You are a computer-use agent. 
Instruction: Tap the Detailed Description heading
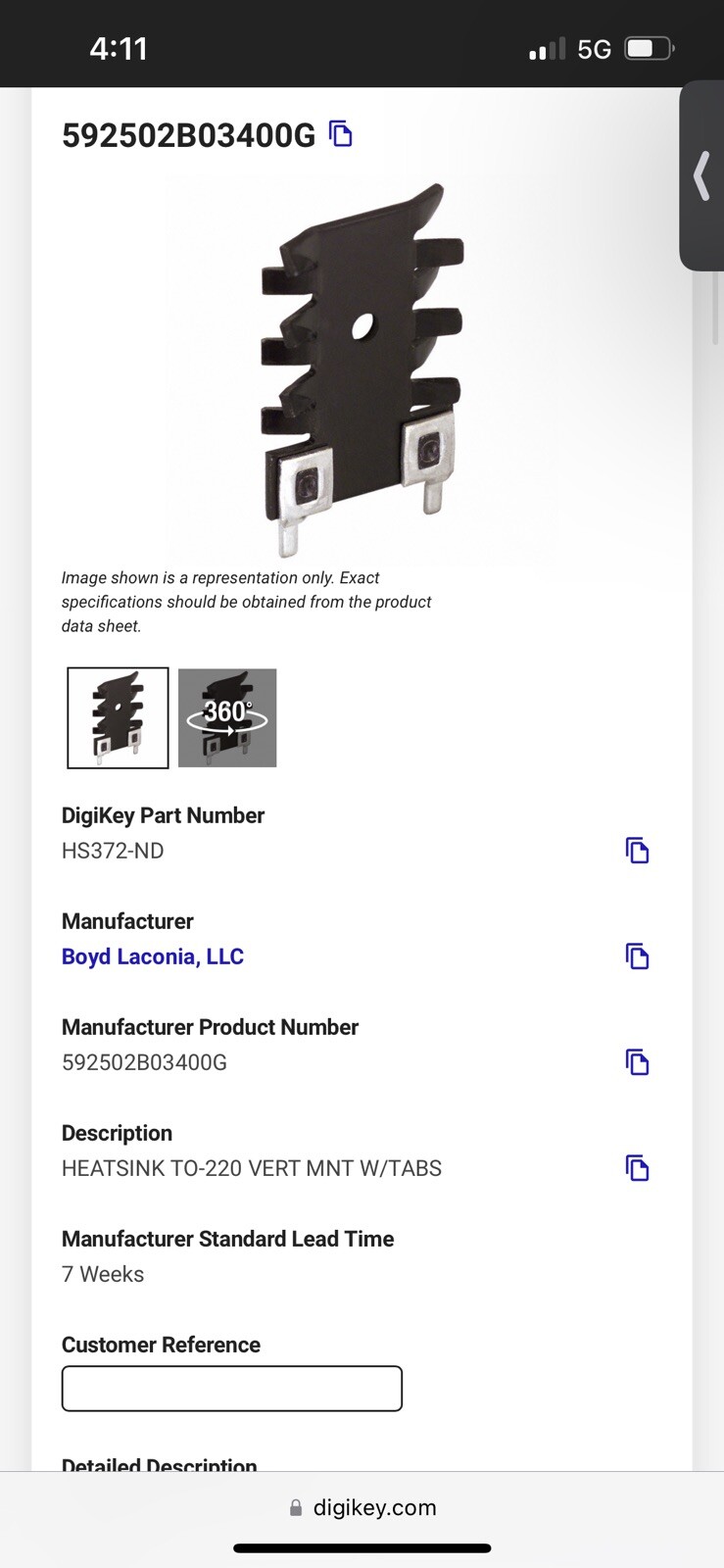click(x=160, y=1464)
